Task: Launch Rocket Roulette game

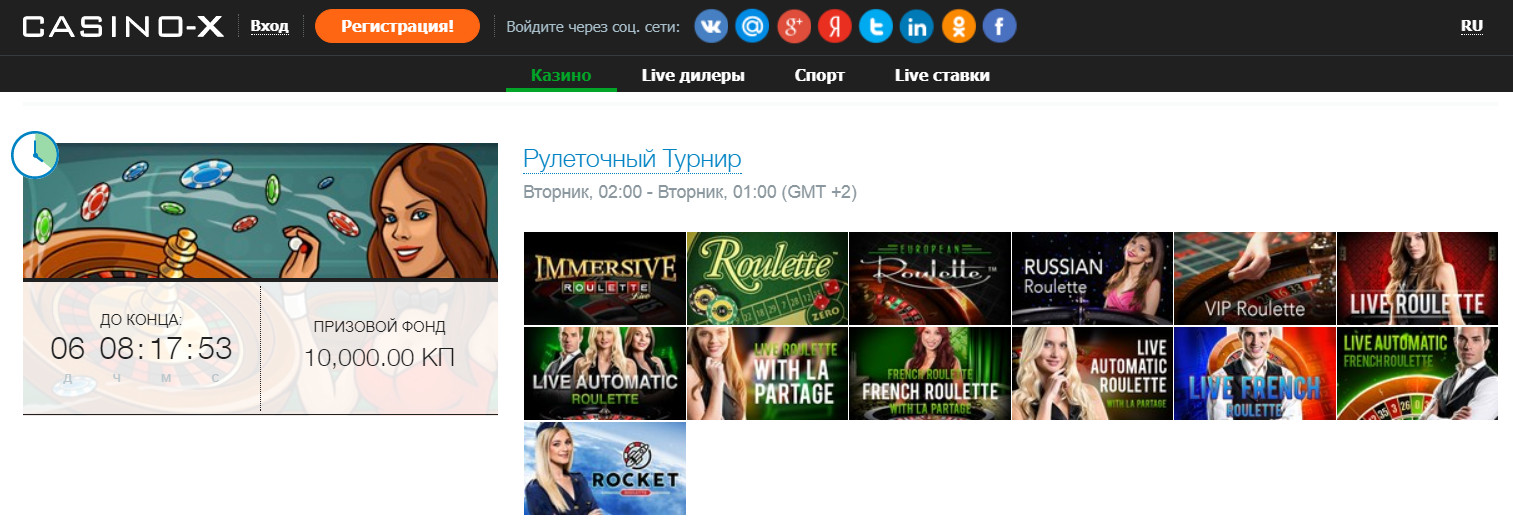Action: coord(605,468)
